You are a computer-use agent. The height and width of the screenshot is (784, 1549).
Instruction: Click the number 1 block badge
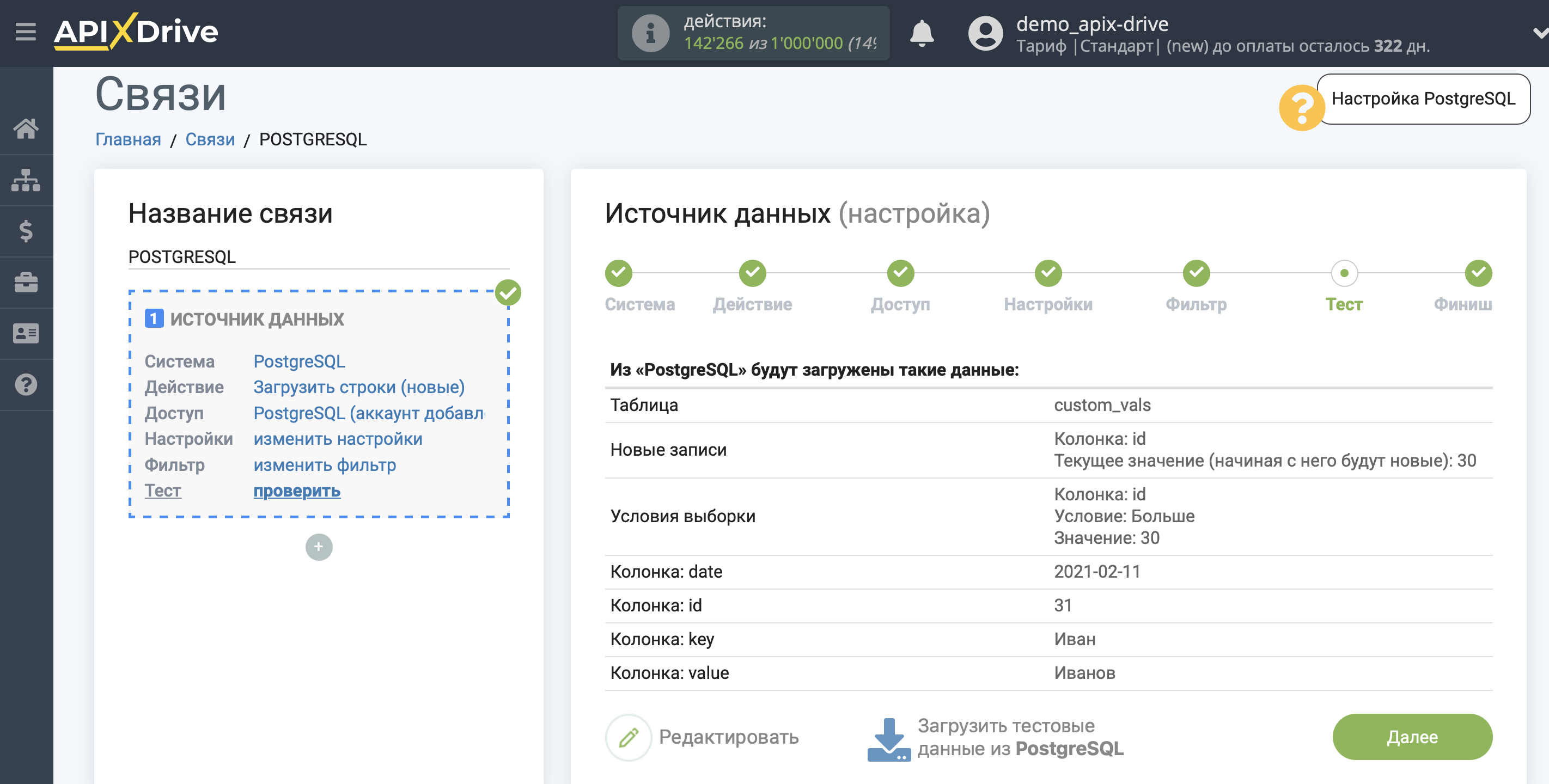[x=154, y=318]
